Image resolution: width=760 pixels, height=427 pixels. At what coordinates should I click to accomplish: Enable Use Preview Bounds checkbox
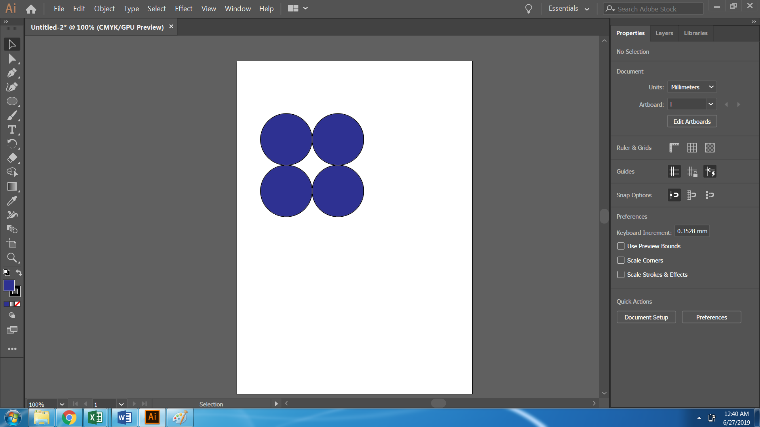[621, 245]
